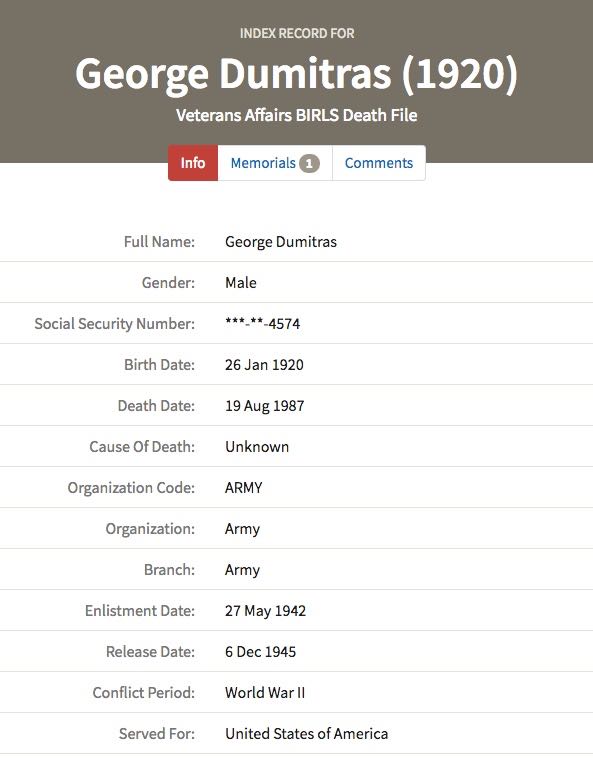Click the masked Social Security Number value

pos(262,323)
